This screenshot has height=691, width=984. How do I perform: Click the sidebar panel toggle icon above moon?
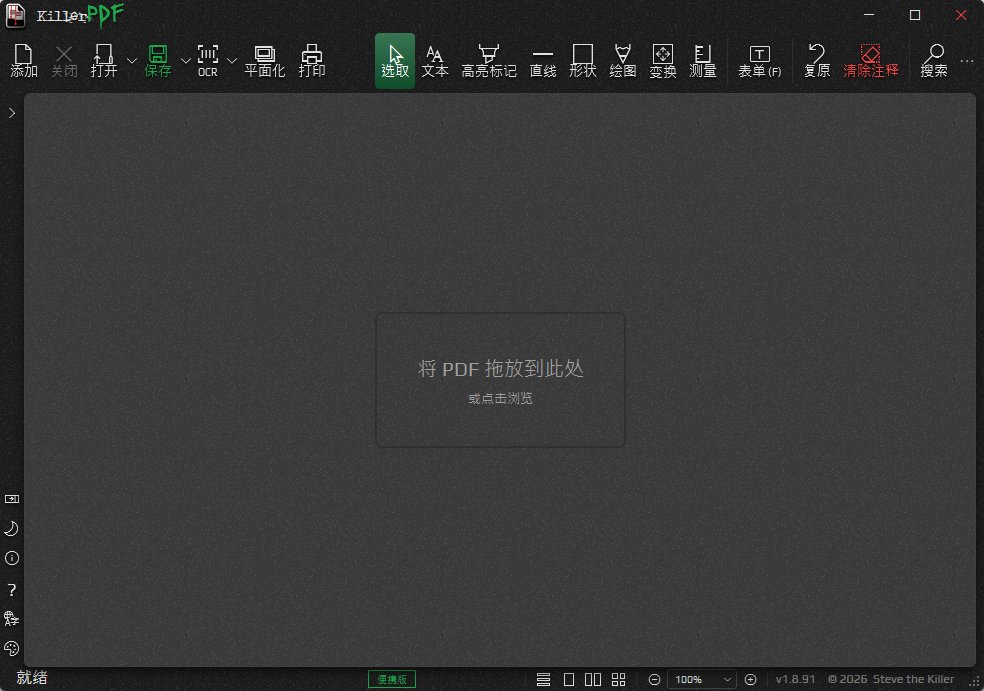[12, 499]
